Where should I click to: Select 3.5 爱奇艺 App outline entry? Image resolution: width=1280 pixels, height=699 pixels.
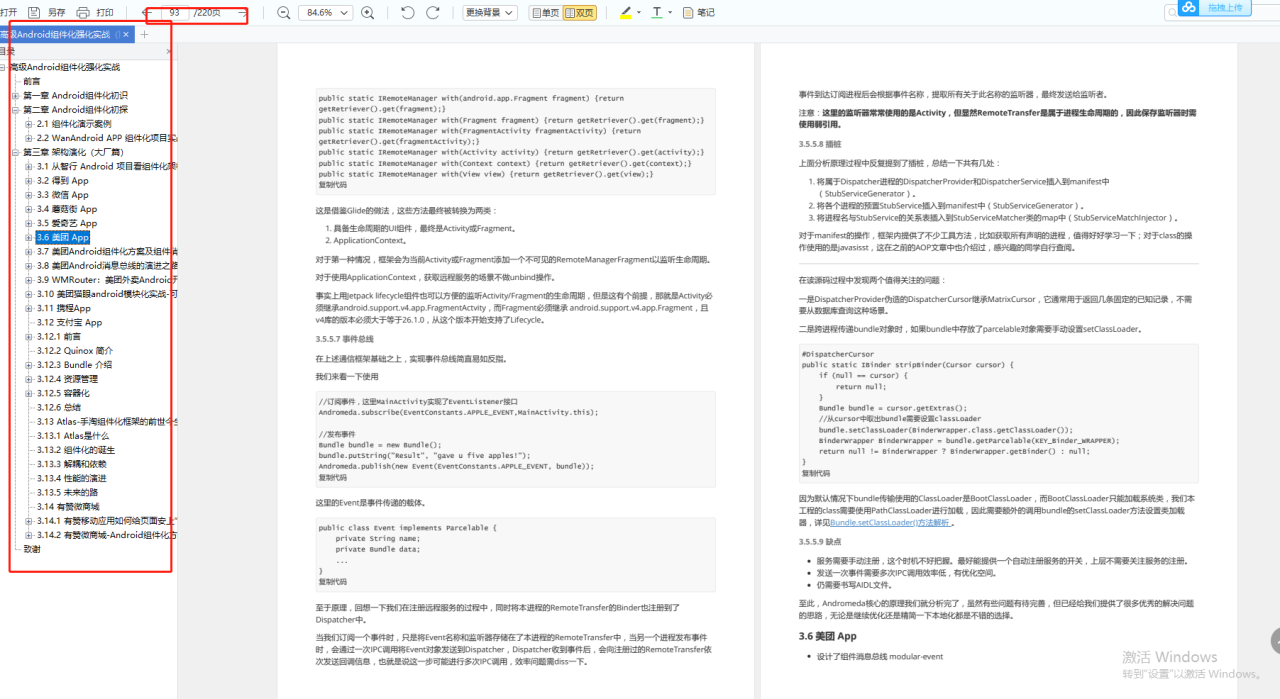point(67,223)
